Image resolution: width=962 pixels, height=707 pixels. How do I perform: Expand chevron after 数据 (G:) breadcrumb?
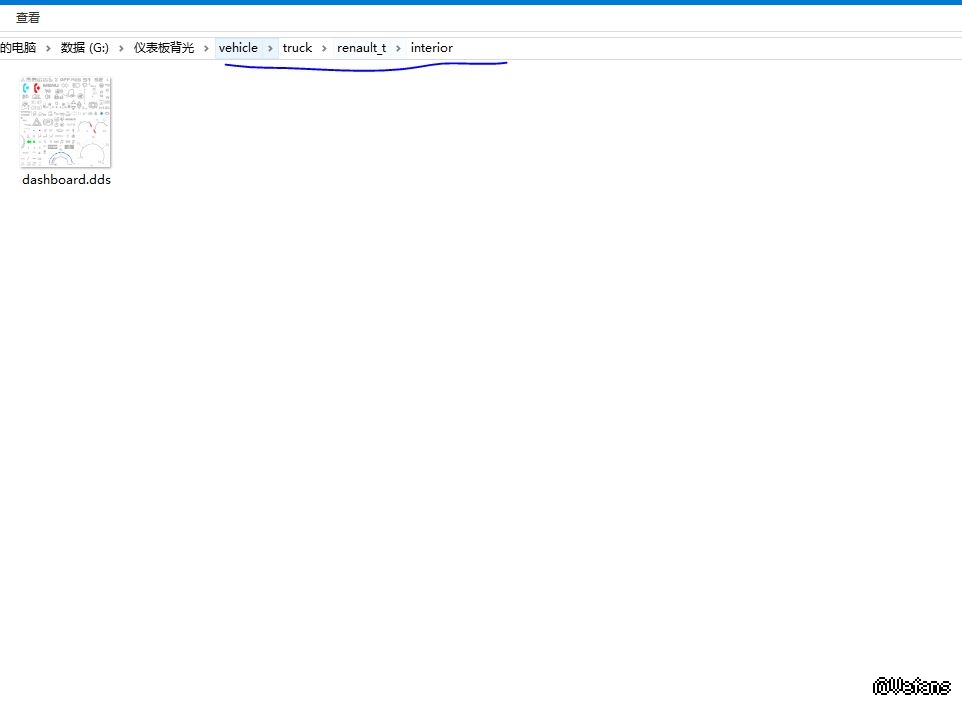coord(121,48)
